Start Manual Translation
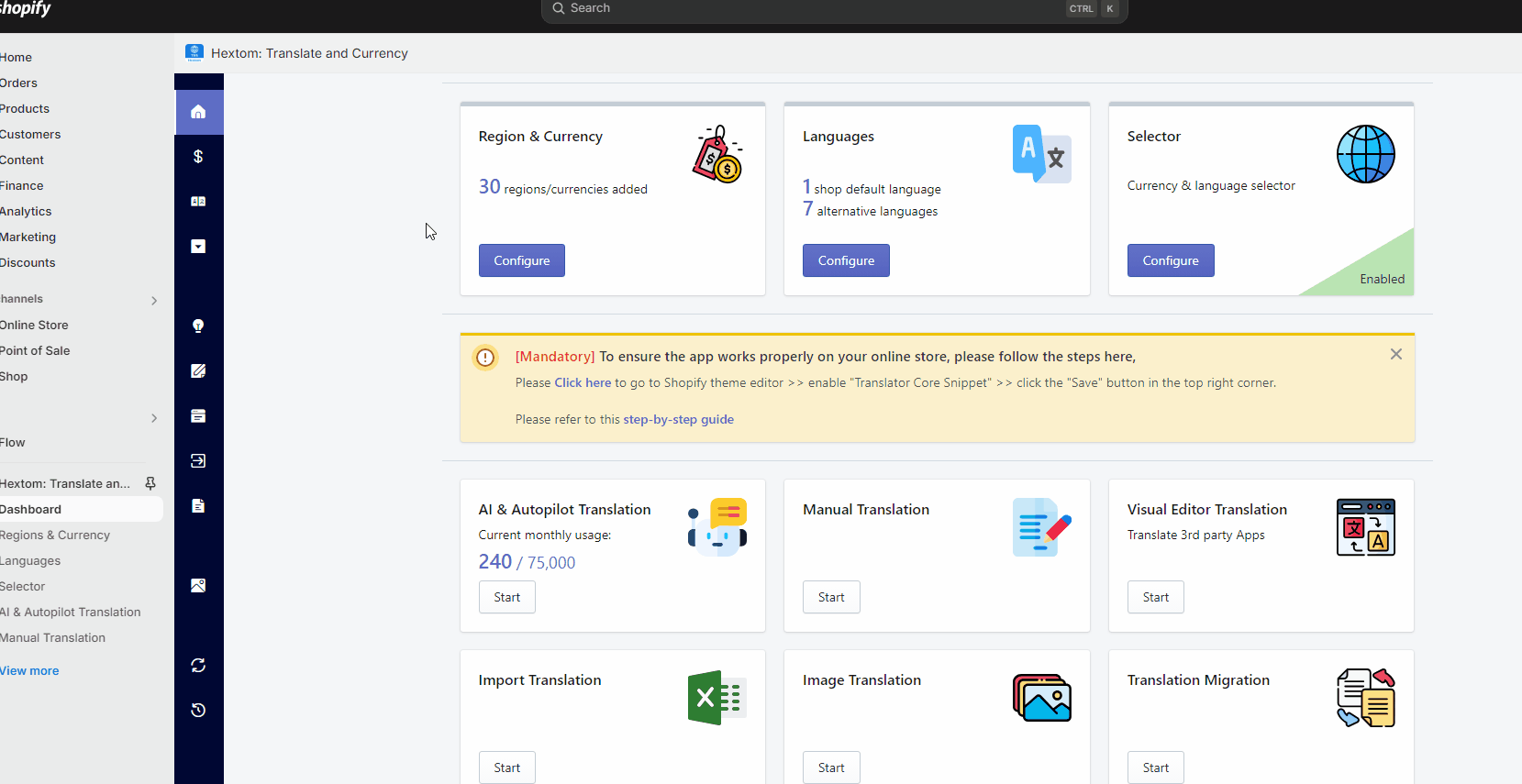Viewport: 1522px width, 784px height. point(831,597)
